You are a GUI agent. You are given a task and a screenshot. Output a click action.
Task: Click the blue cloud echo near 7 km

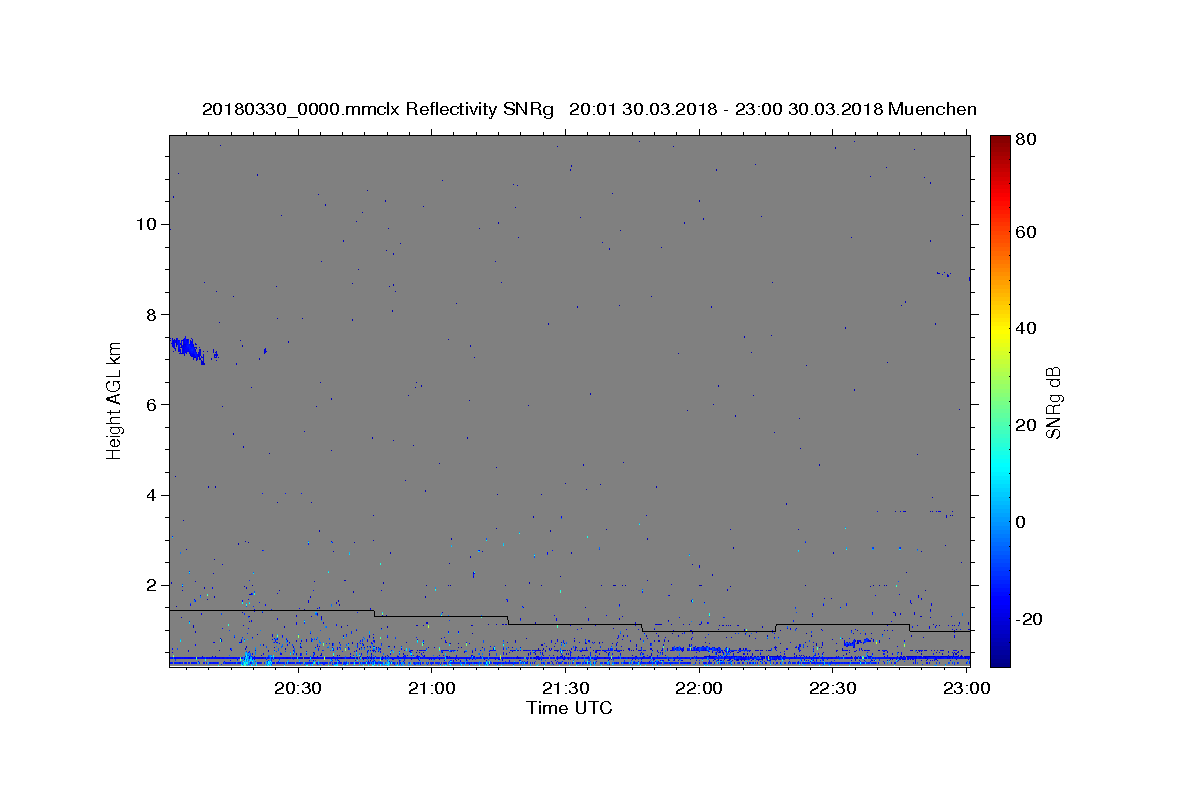(x=188, y=349)
